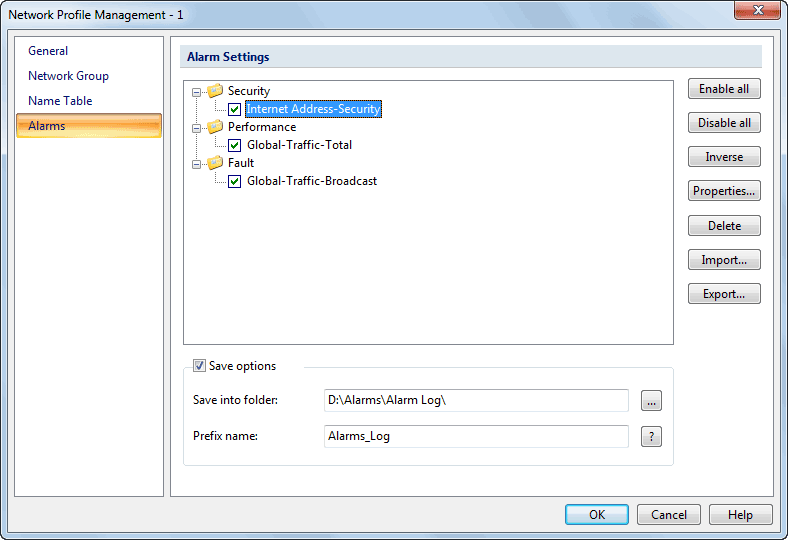This screenshot has height=540, width=788.
Task: Click the Performance folder icon
Action: (215, 127)
